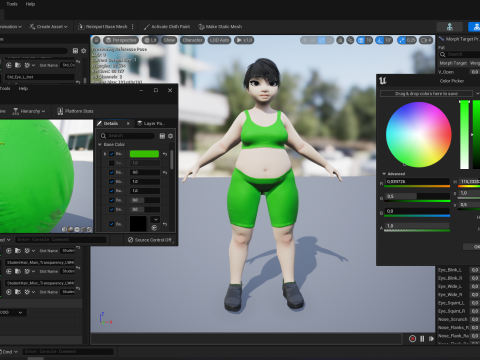Open the green base color swatch
The image size is (480, 360).
click(x=144, y=154)
